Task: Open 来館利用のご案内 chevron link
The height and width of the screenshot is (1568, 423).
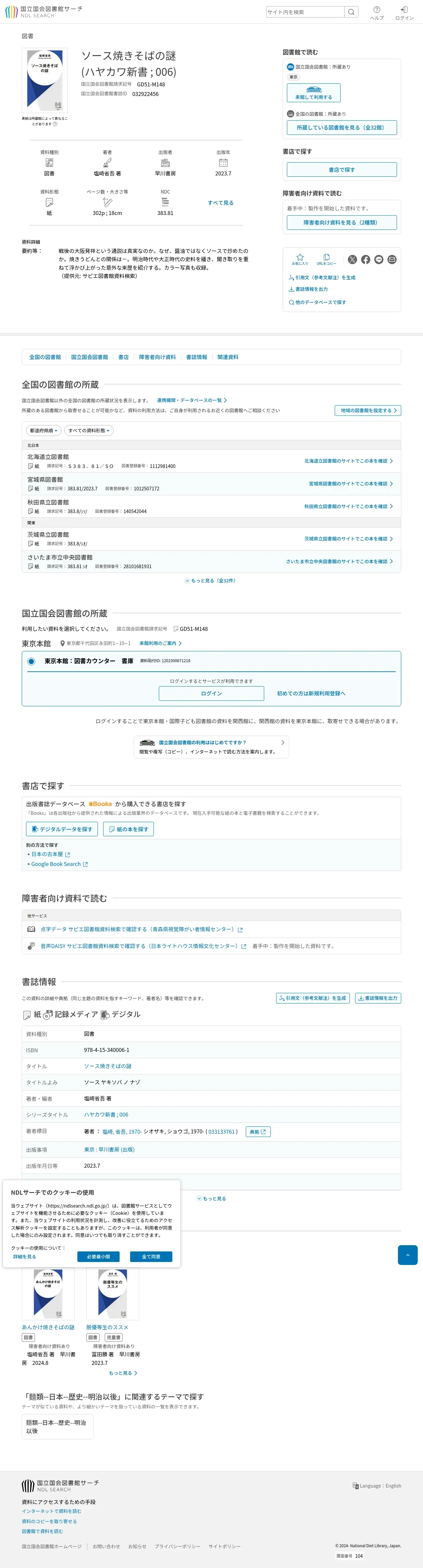Action: (160, 643)
